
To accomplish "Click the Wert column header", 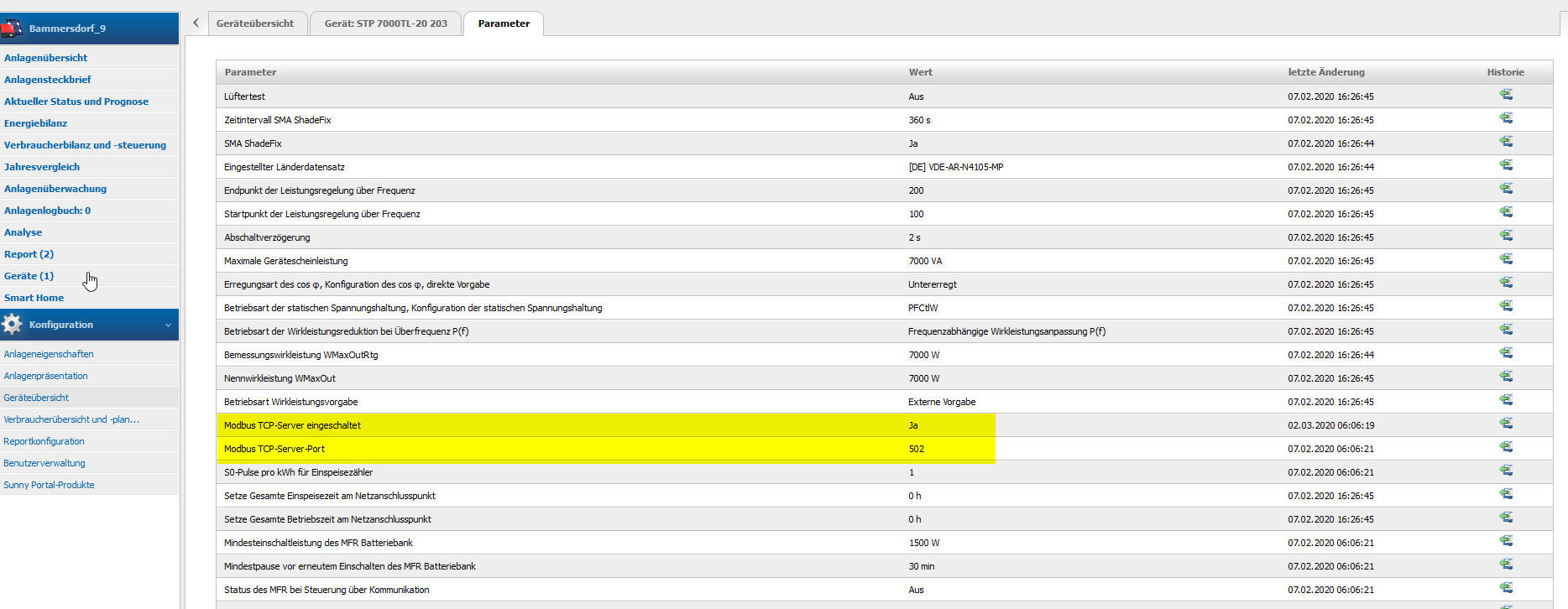I will coord(921,72).
